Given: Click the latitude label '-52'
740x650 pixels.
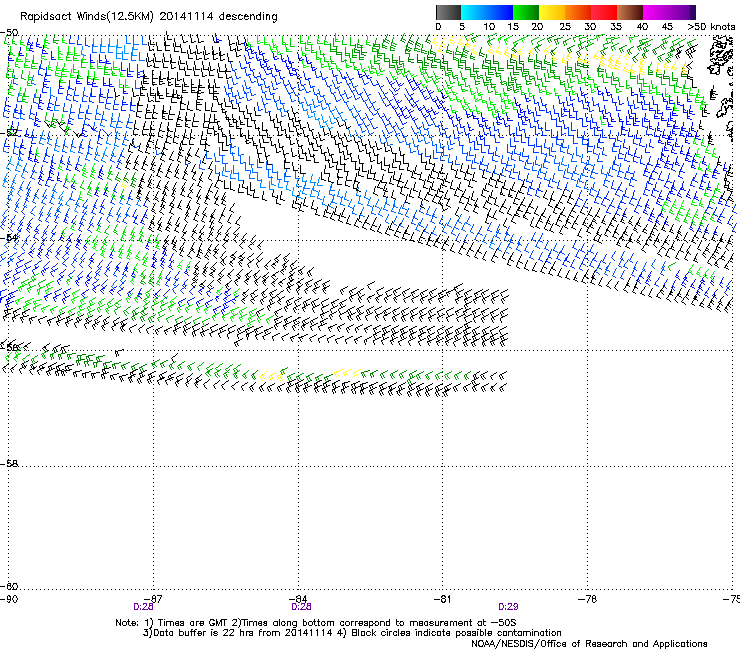Looking at the screenshot, I should click(9, 133).
